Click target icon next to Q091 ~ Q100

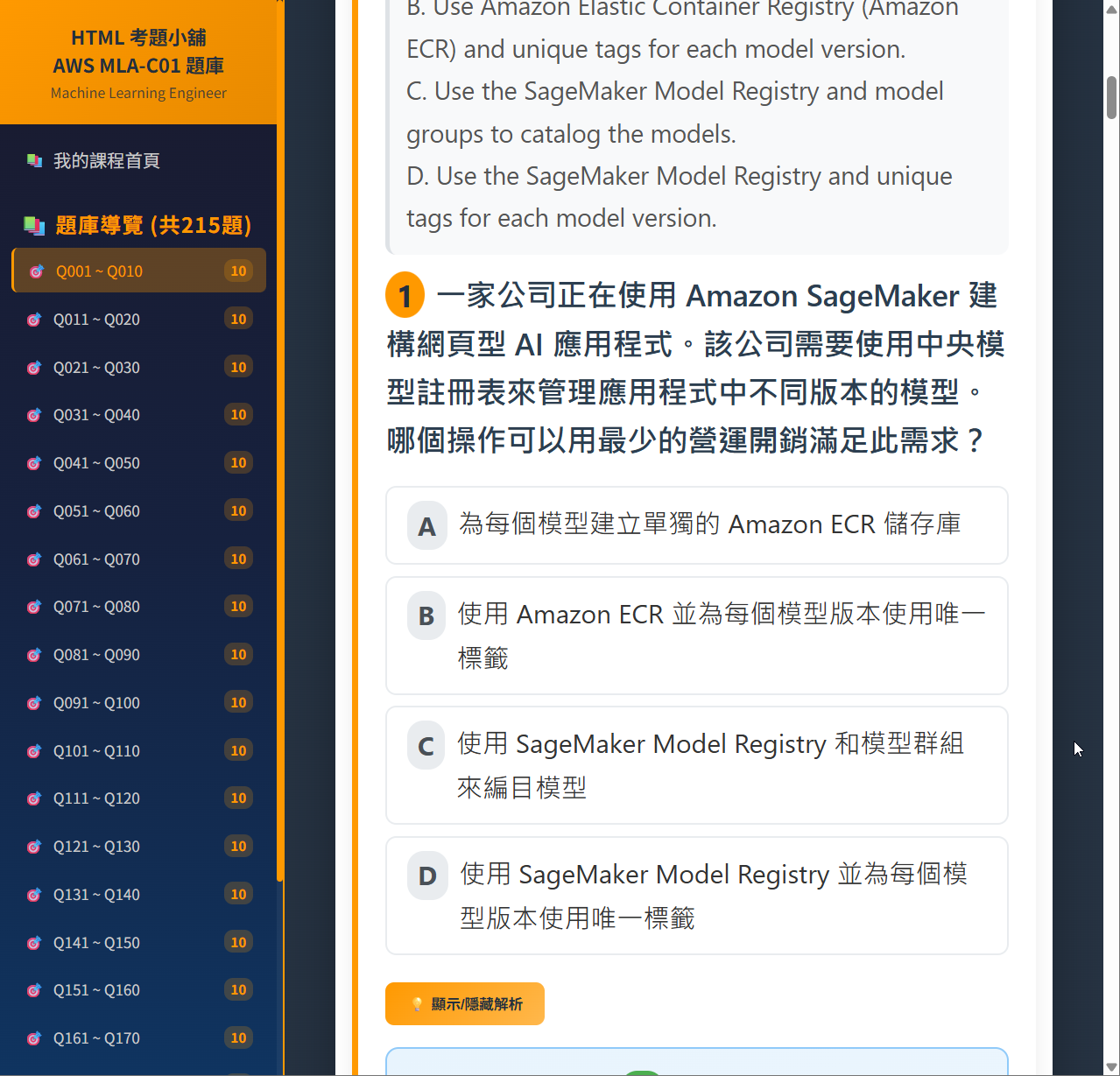34,703
